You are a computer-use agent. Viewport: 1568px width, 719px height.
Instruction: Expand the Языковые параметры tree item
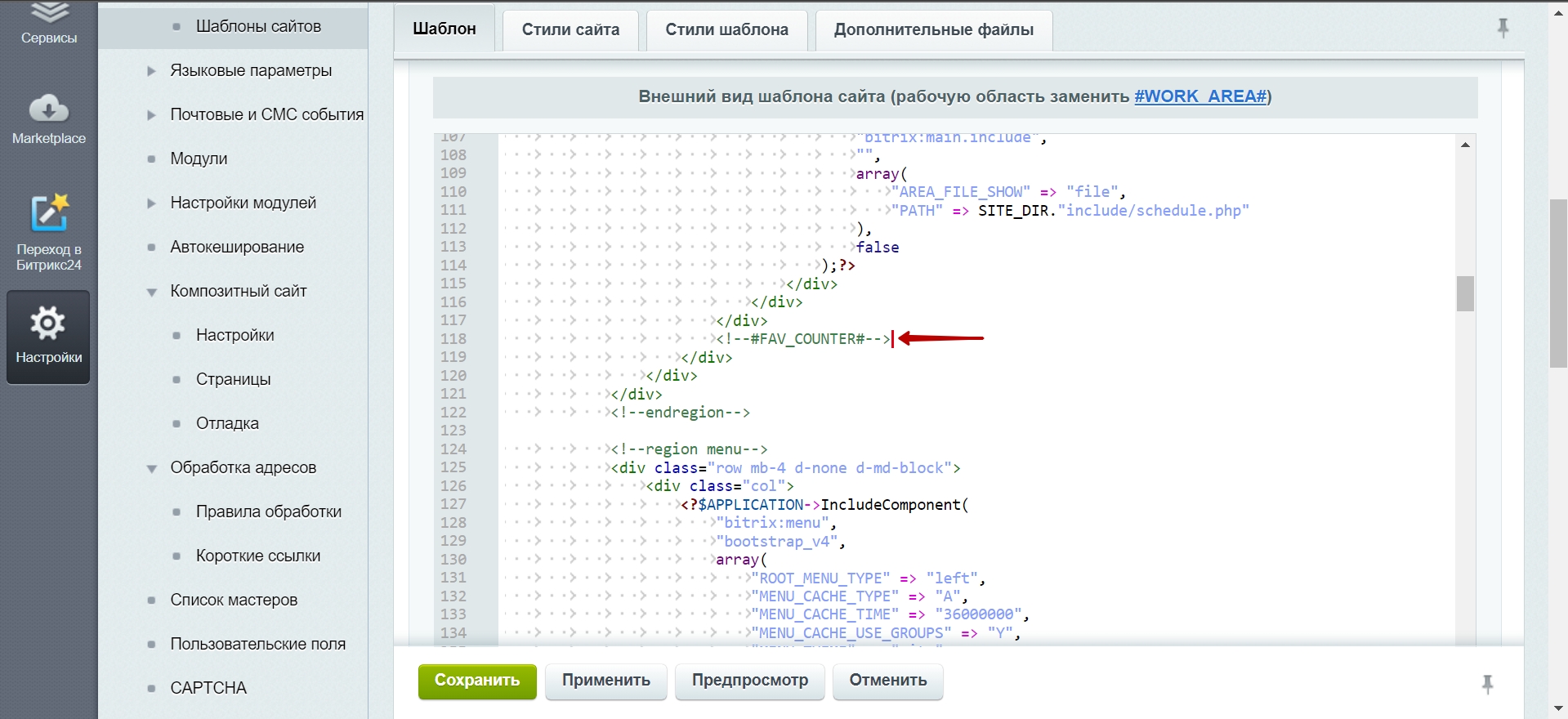151,71
